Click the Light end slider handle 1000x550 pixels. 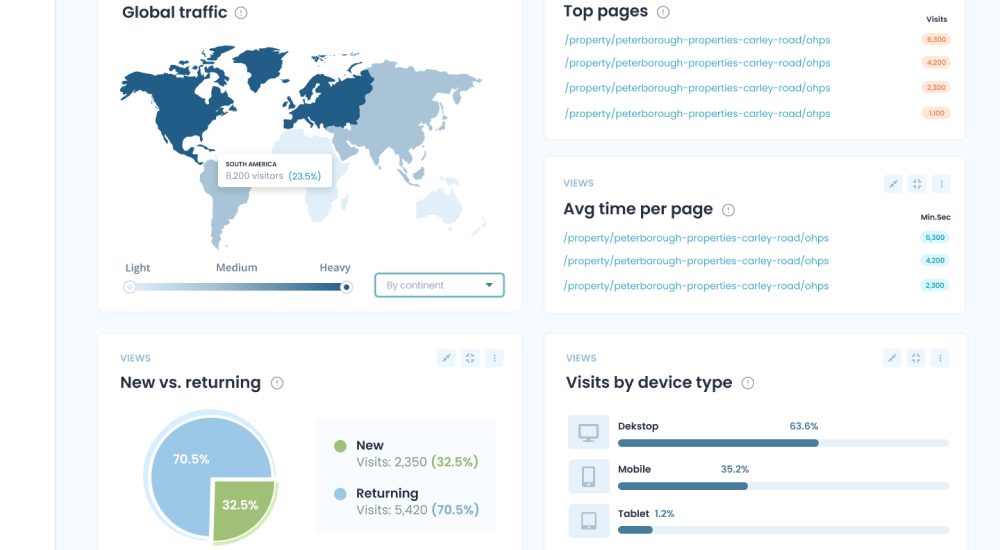tap(129, 287)
